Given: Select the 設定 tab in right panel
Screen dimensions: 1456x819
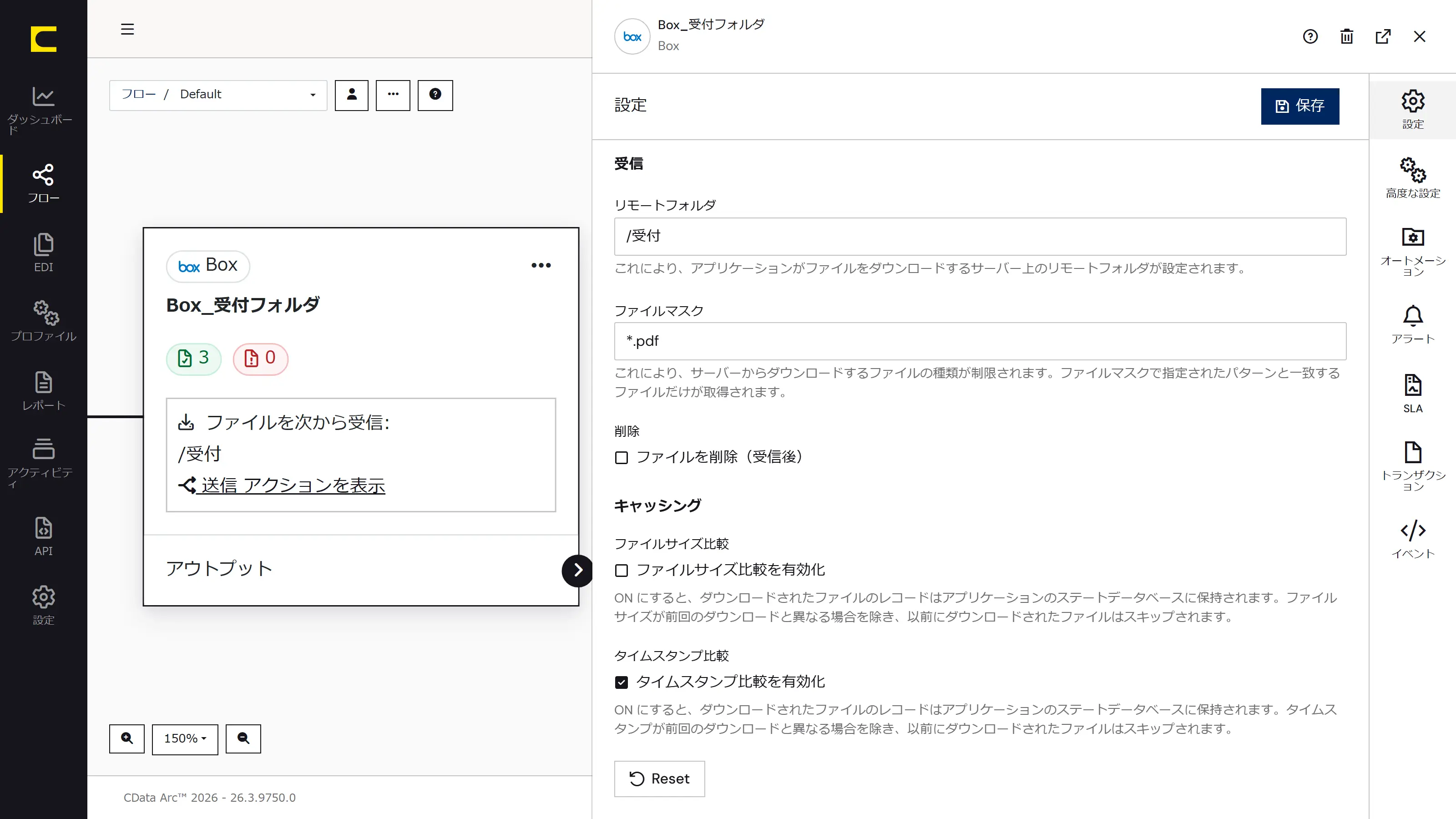Looking at the screenshot, I should [1413, 110].
